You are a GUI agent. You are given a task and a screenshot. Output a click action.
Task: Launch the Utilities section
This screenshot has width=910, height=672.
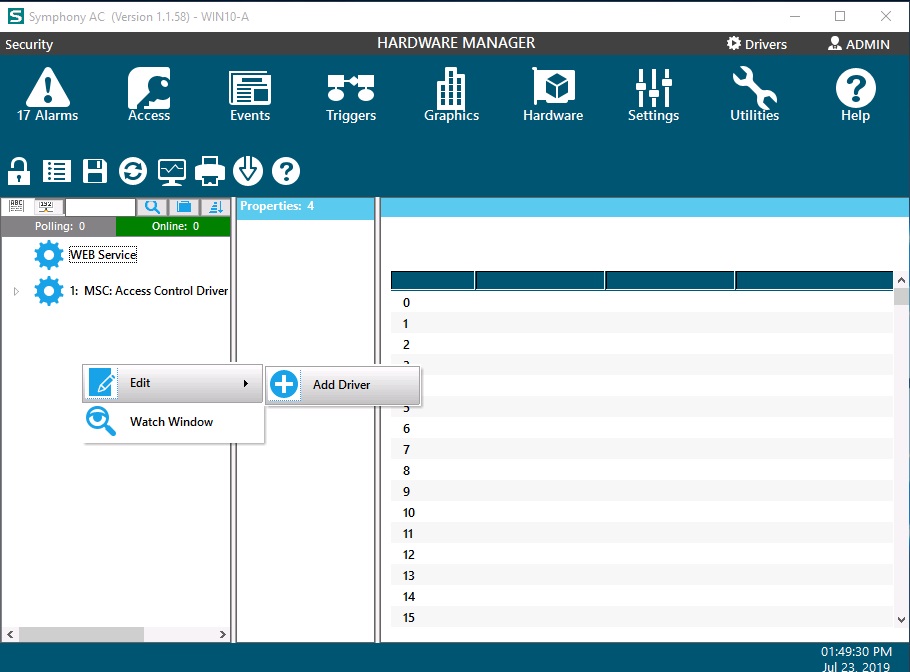pos(754,94)
